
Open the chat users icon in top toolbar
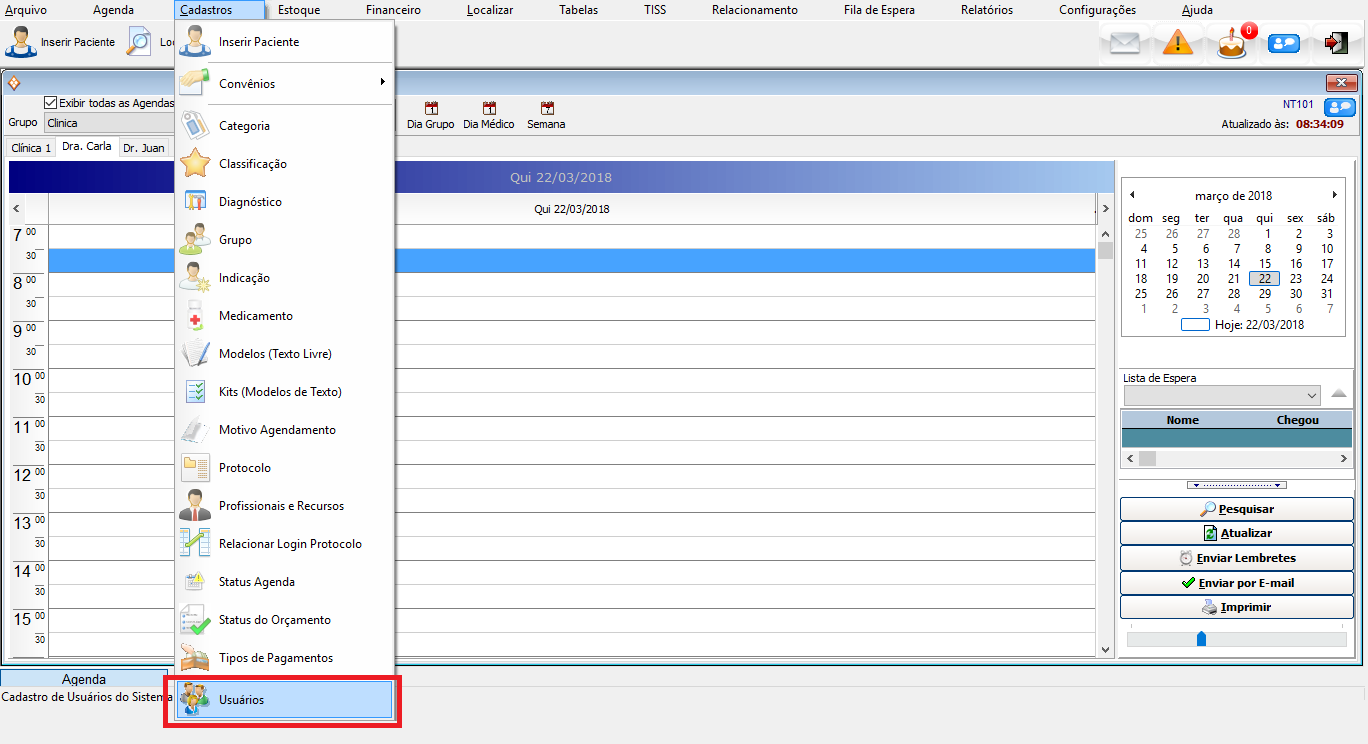[1283, 44]
